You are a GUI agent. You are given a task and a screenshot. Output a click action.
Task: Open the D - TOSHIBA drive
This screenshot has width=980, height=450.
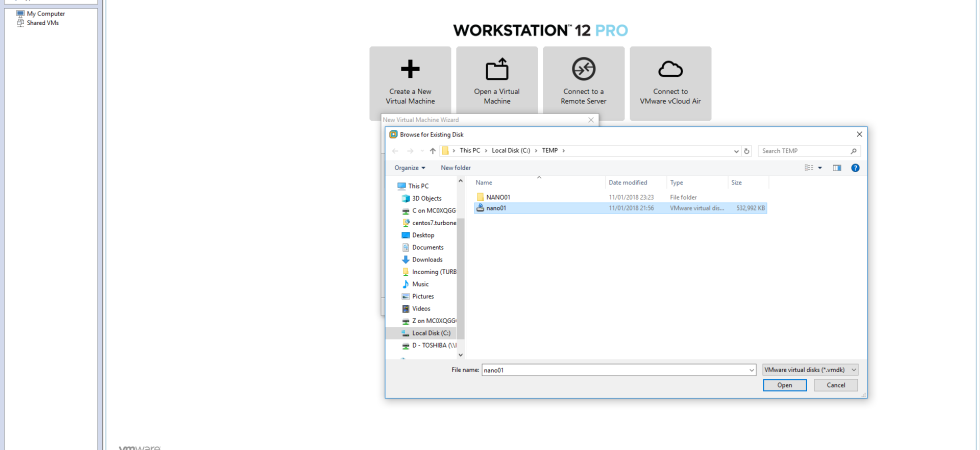point(429,345)
